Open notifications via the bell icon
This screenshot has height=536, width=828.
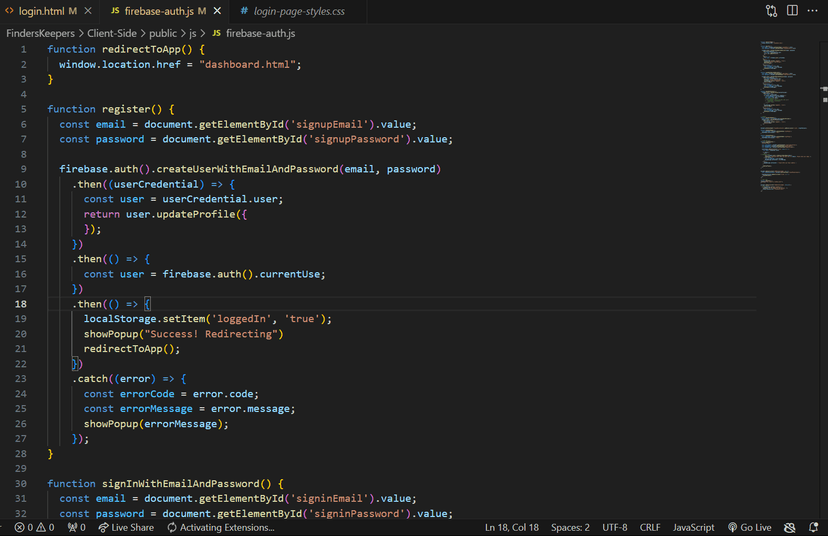pos(812,527)
